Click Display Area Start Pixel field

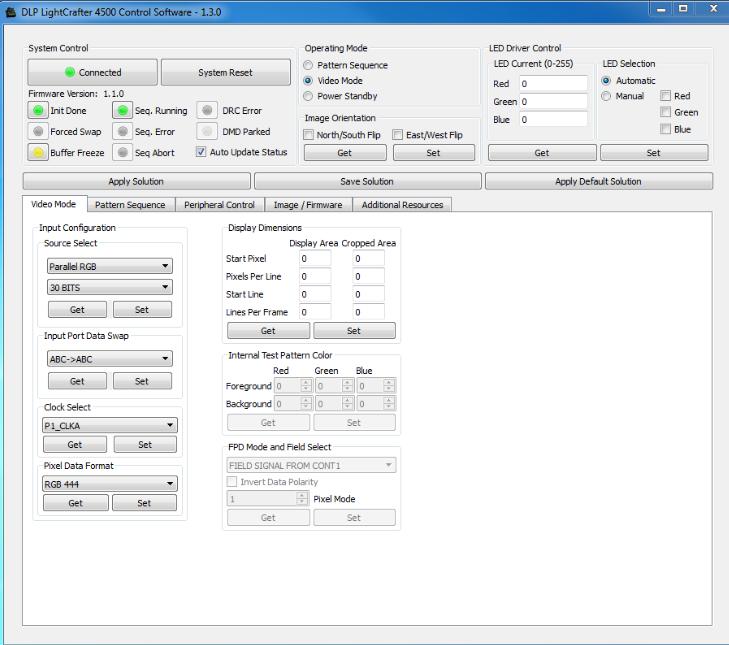click(x=315, y=259)
